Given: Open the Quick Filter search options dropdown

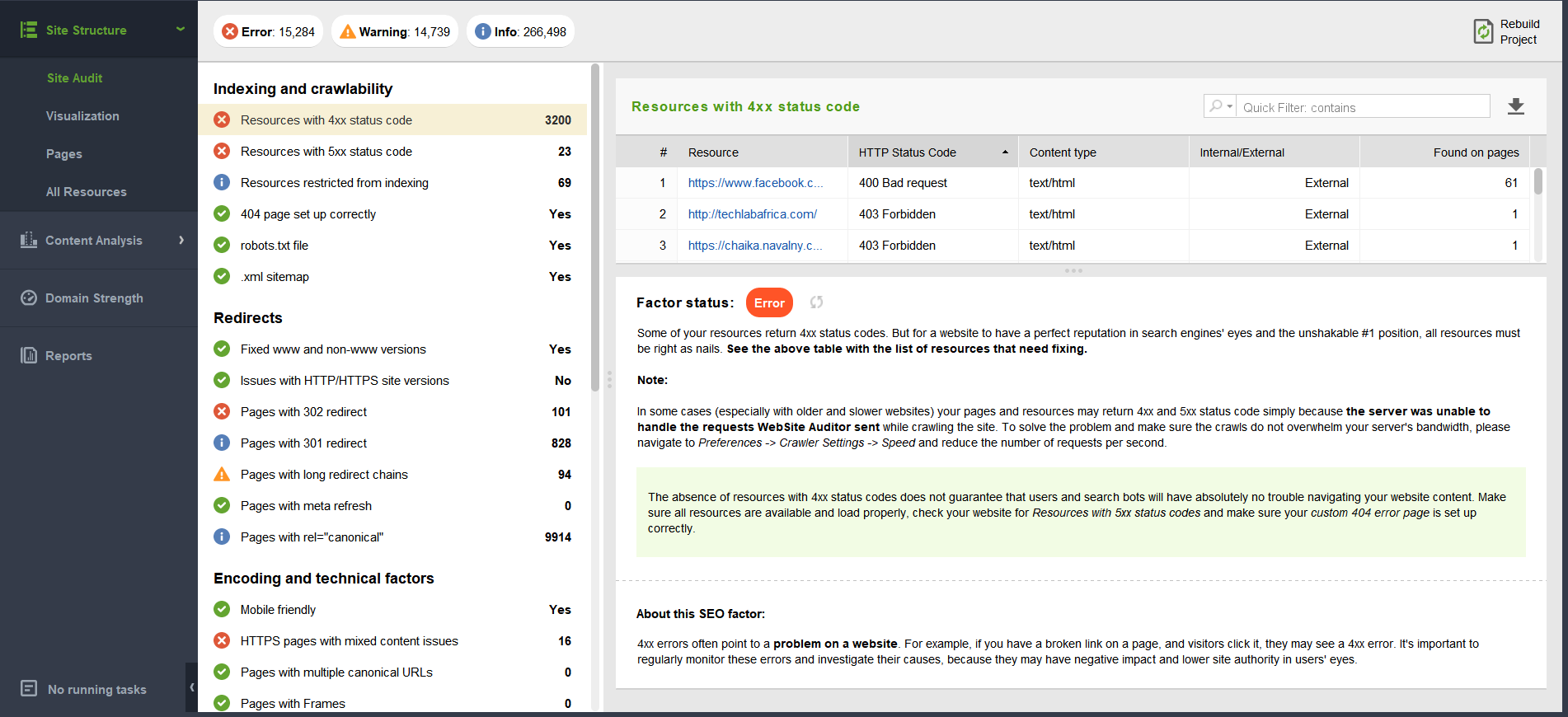Looking at the screenshot, I should tap(1220, 106).
